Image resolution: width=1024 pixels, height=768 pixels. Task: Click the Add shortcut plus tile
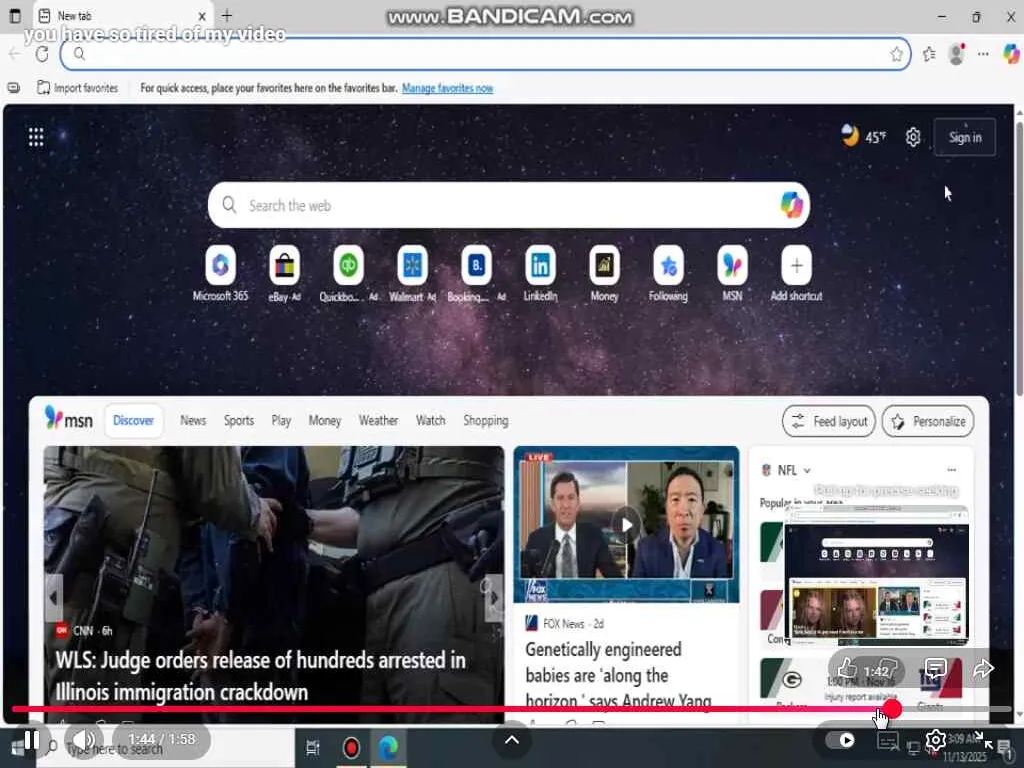click(x=796, y=266)
